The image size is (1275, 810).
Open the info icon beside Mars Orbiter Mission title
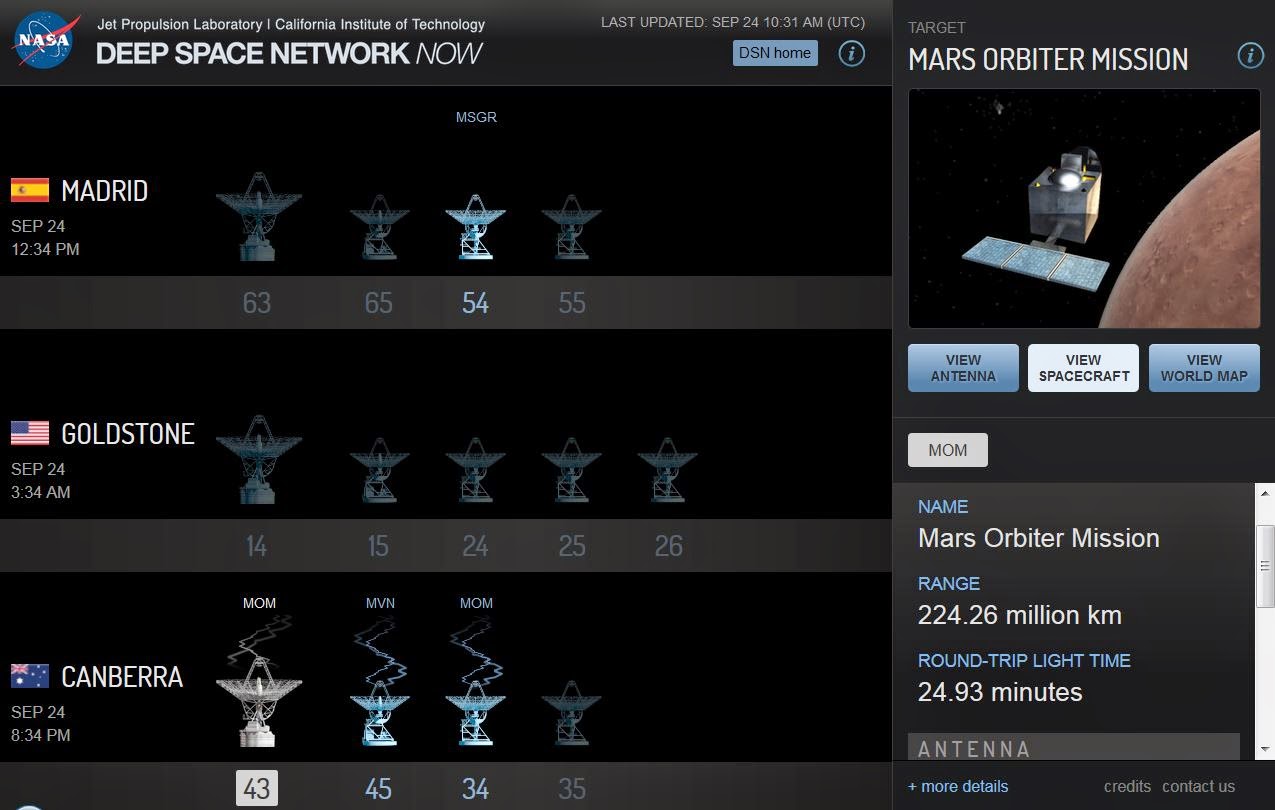pyautogui.click(x=1250, y=55)
